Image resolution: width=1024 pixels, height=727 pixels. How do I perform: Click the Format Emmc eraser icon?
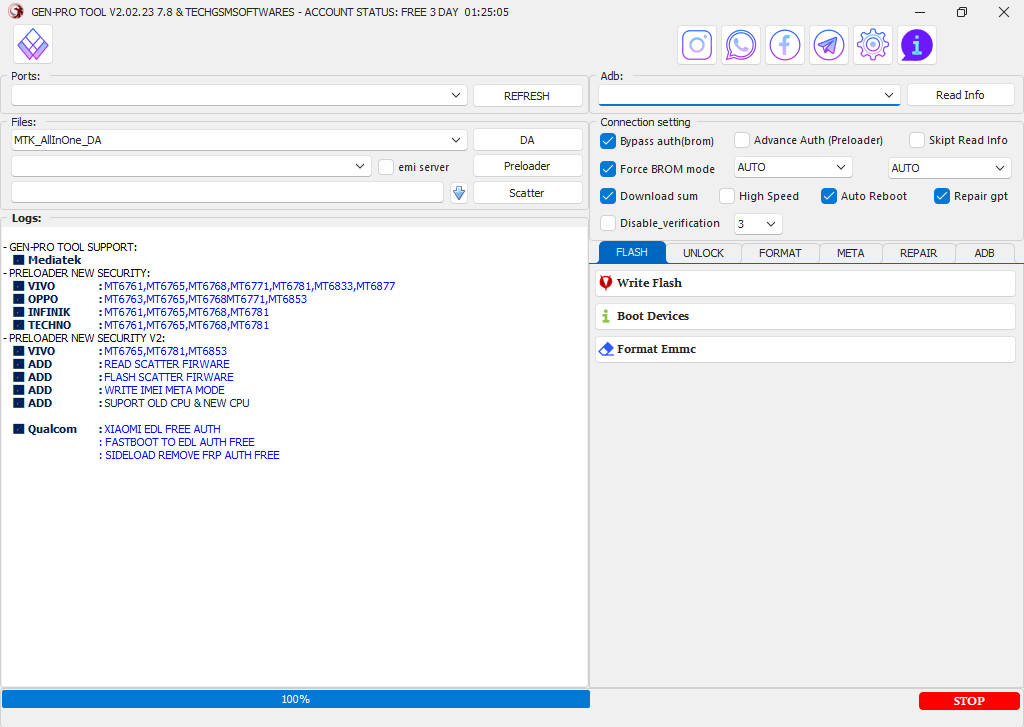coord(606,349)
